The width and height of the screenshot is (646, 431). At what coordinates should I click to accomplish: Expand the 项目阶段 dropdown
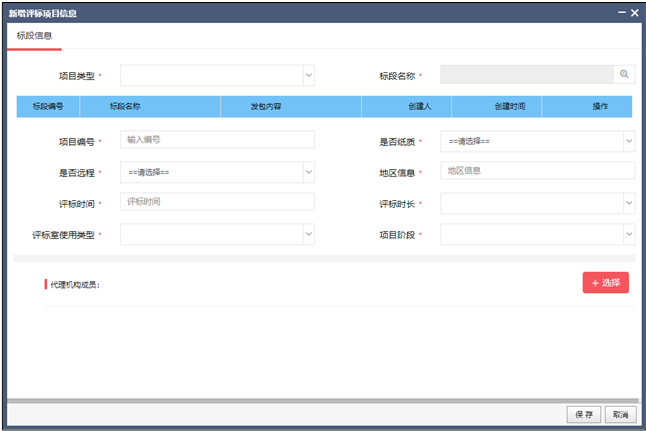[x=536, y=234]
